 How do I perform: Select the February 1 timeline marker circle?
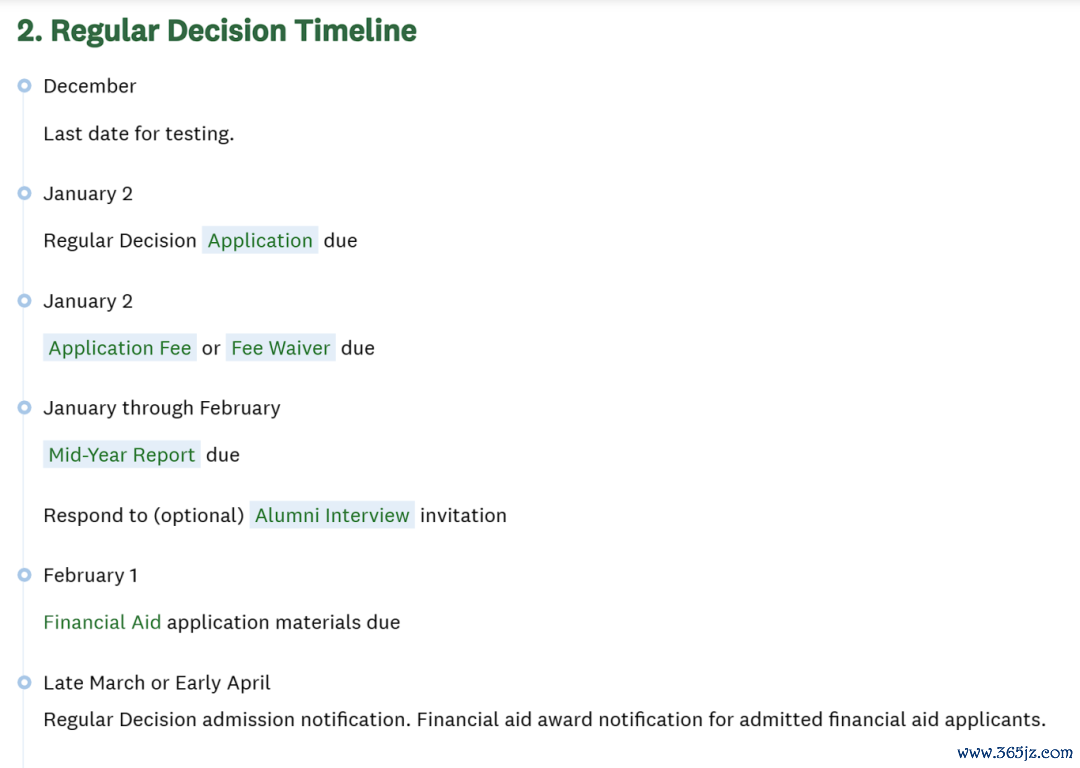click(25, 575)
